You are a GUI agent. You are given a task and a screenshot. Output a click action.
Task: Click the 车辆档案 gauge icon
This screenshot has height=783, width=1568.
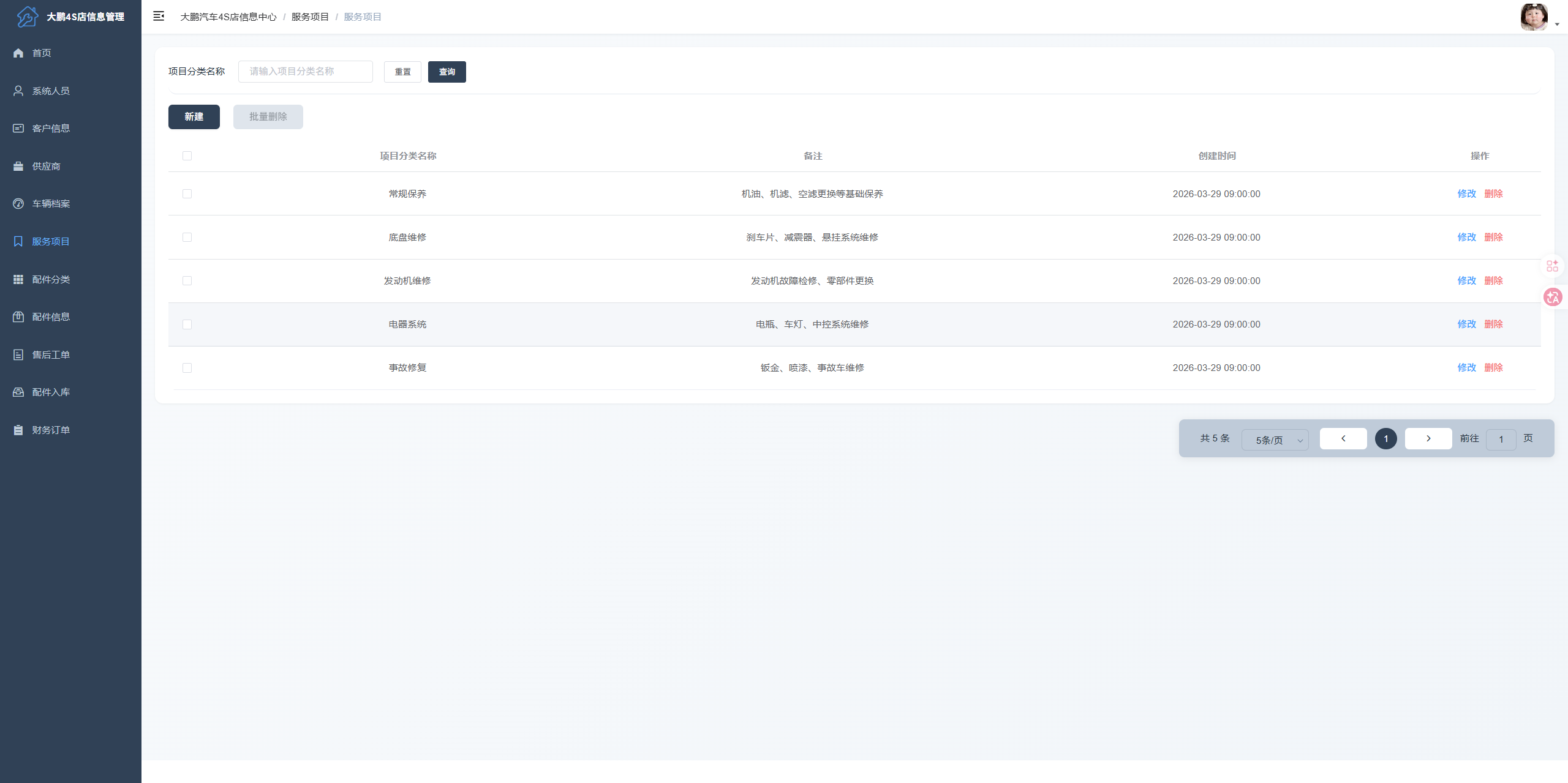pos(18,204)
